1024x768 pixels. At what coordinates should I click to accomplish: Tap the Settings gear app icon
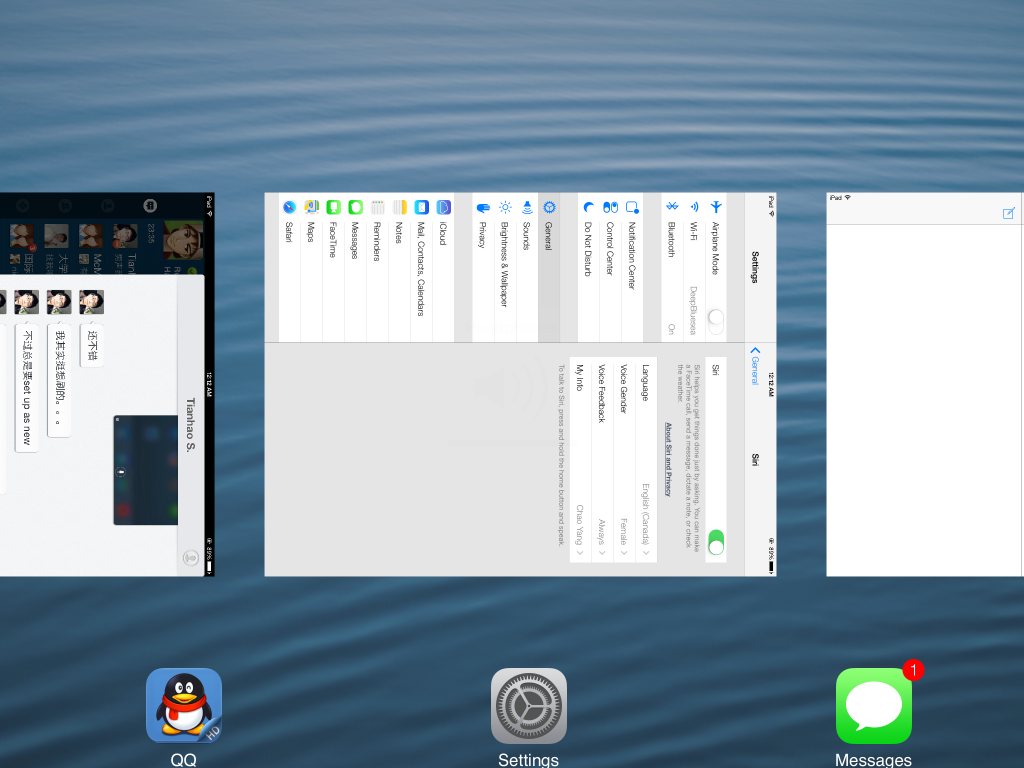[528, 705]
